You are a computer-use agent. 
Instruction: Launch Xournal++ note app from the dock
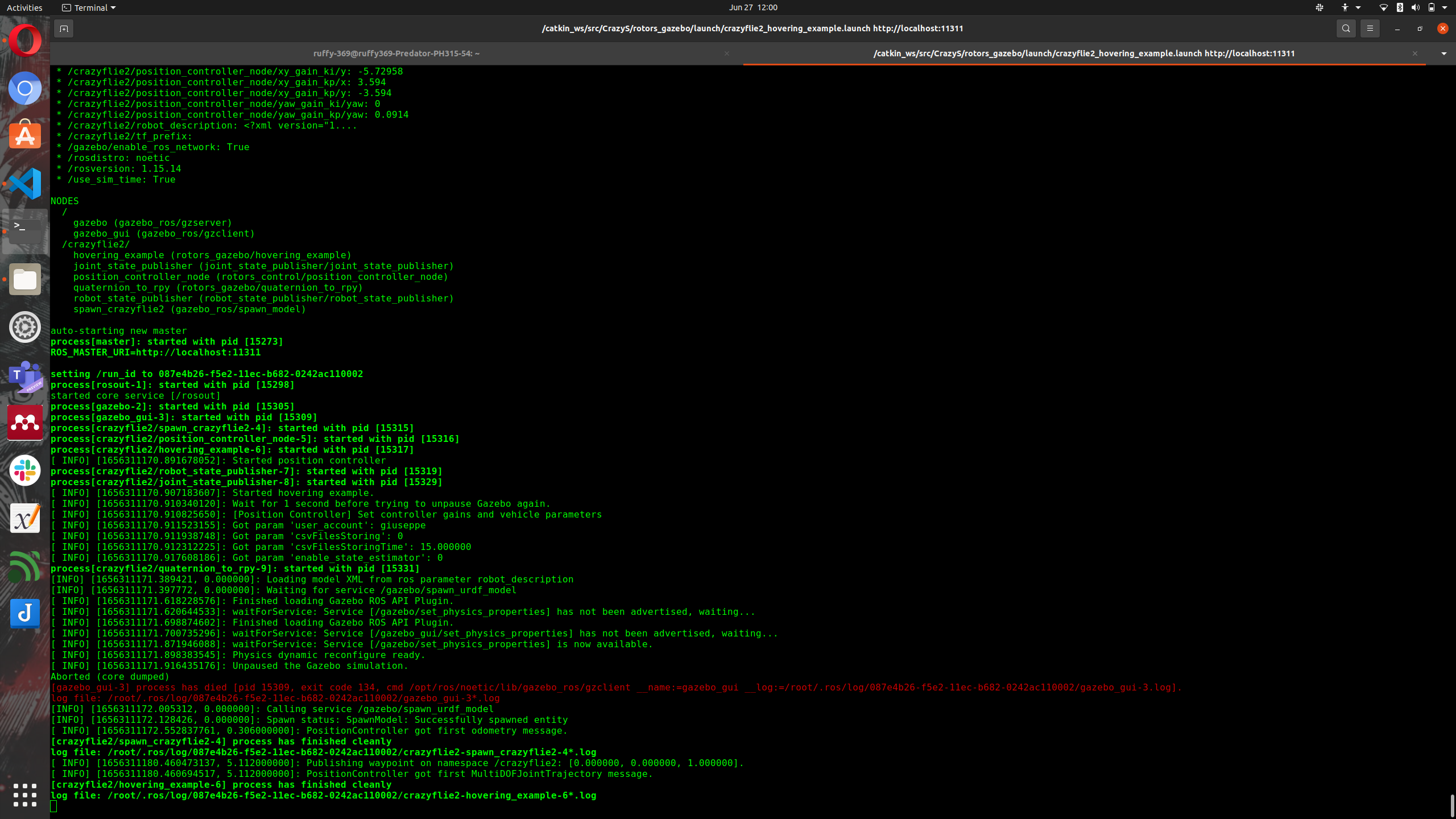click(x=25, y=518)
